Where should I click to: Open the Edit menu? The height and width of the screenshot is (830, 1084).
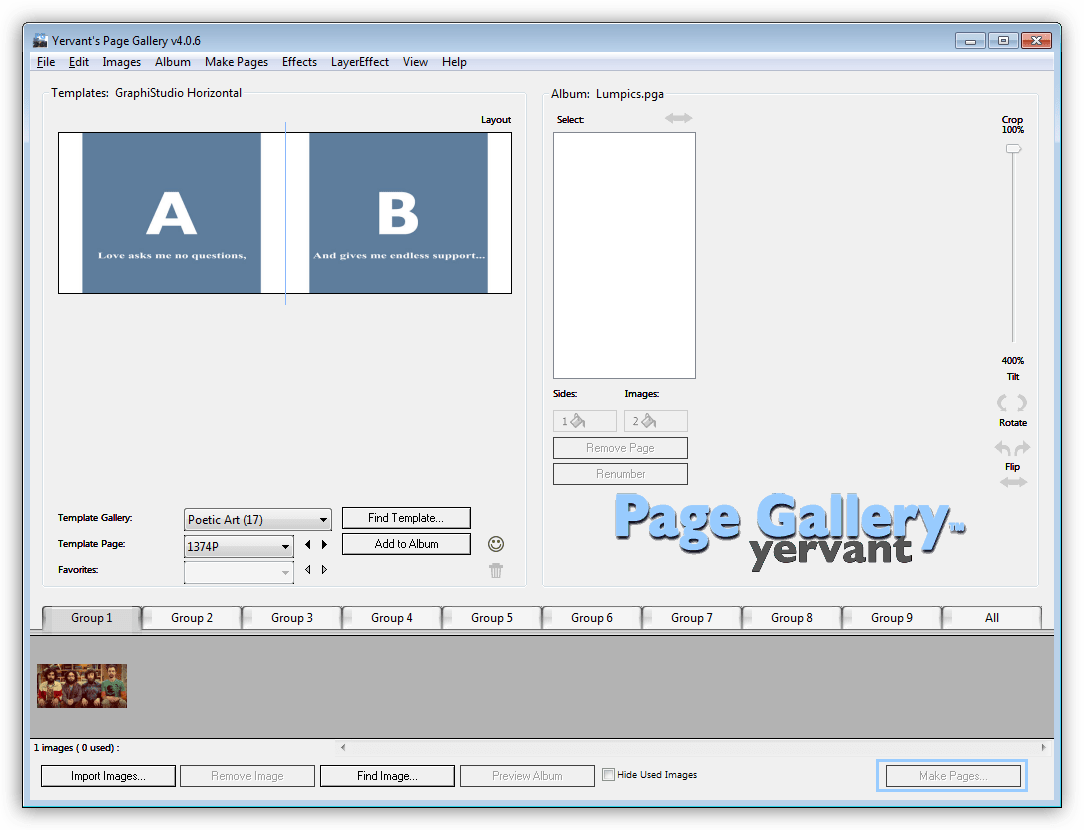79,62
